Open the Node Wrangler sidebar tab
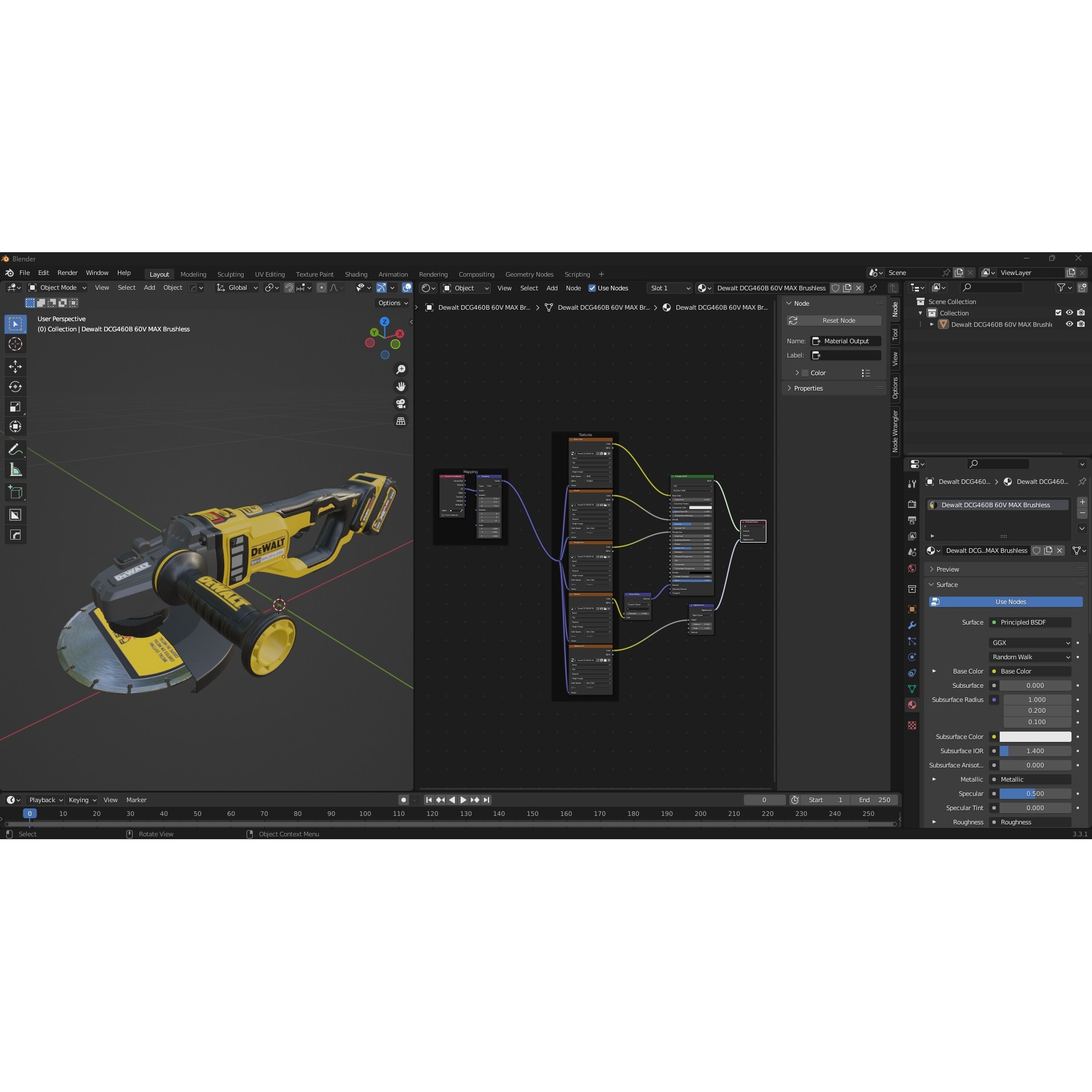1092x1092 pixels. click(x=895, y=431)
